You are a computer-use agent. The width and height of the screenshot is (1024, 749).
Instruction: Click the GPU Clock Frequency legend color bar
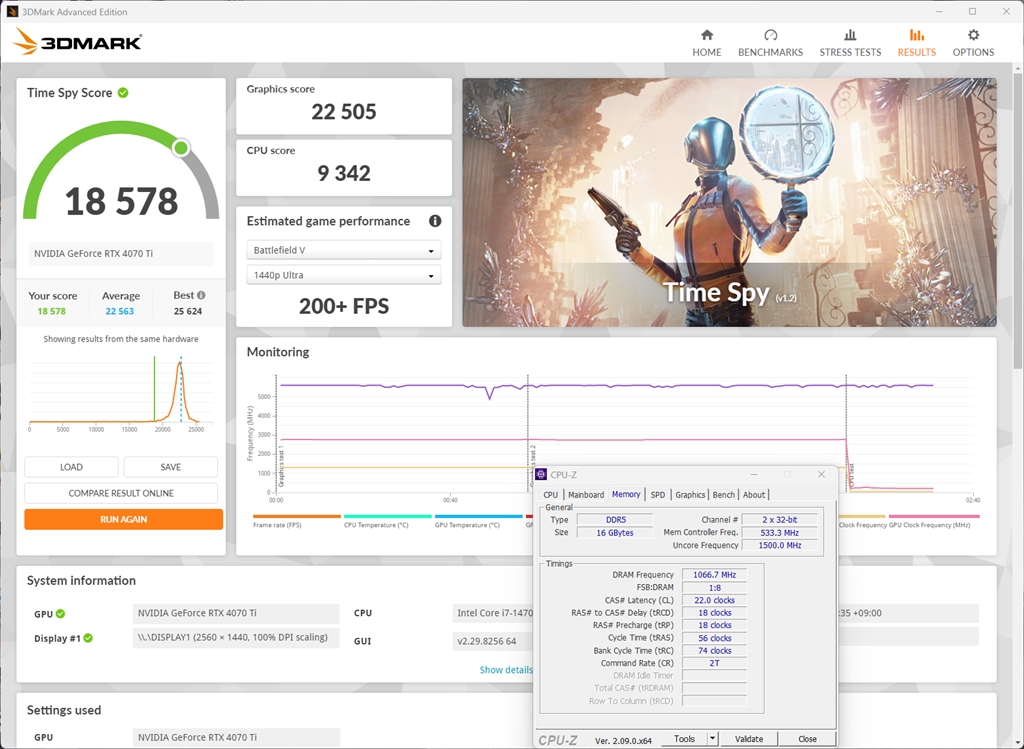click(x=934, y=517)
